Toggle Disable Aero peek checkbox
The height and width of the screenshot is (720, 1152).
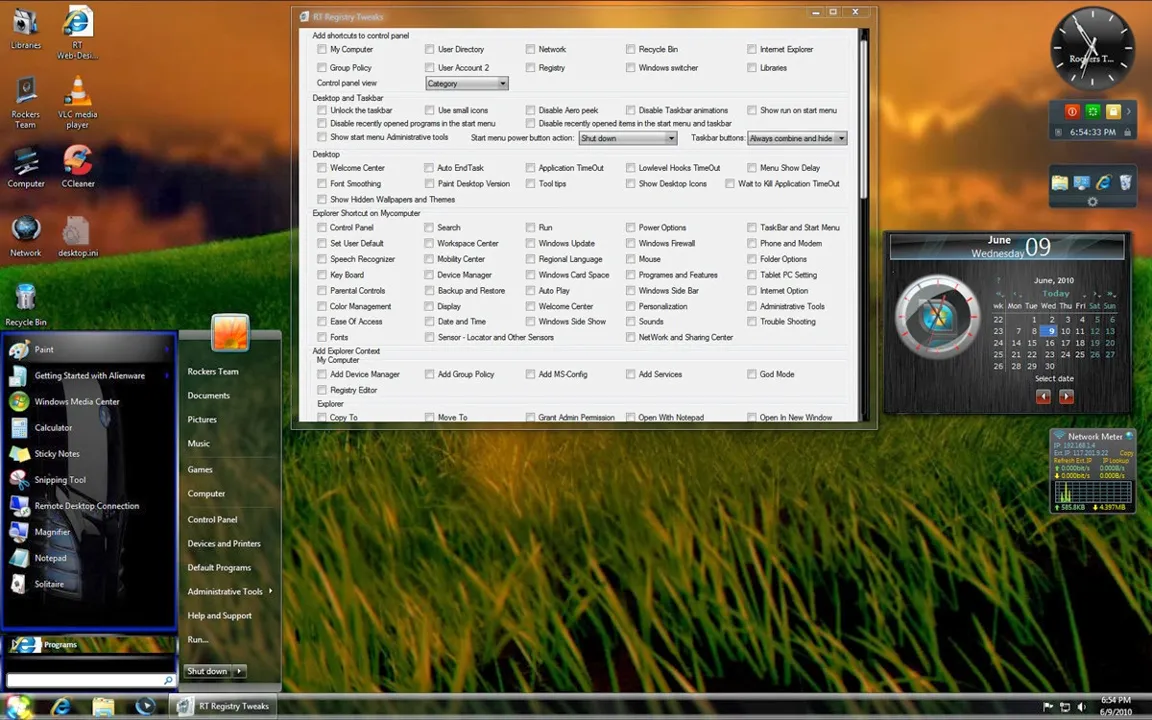click(x=530, y=110)
